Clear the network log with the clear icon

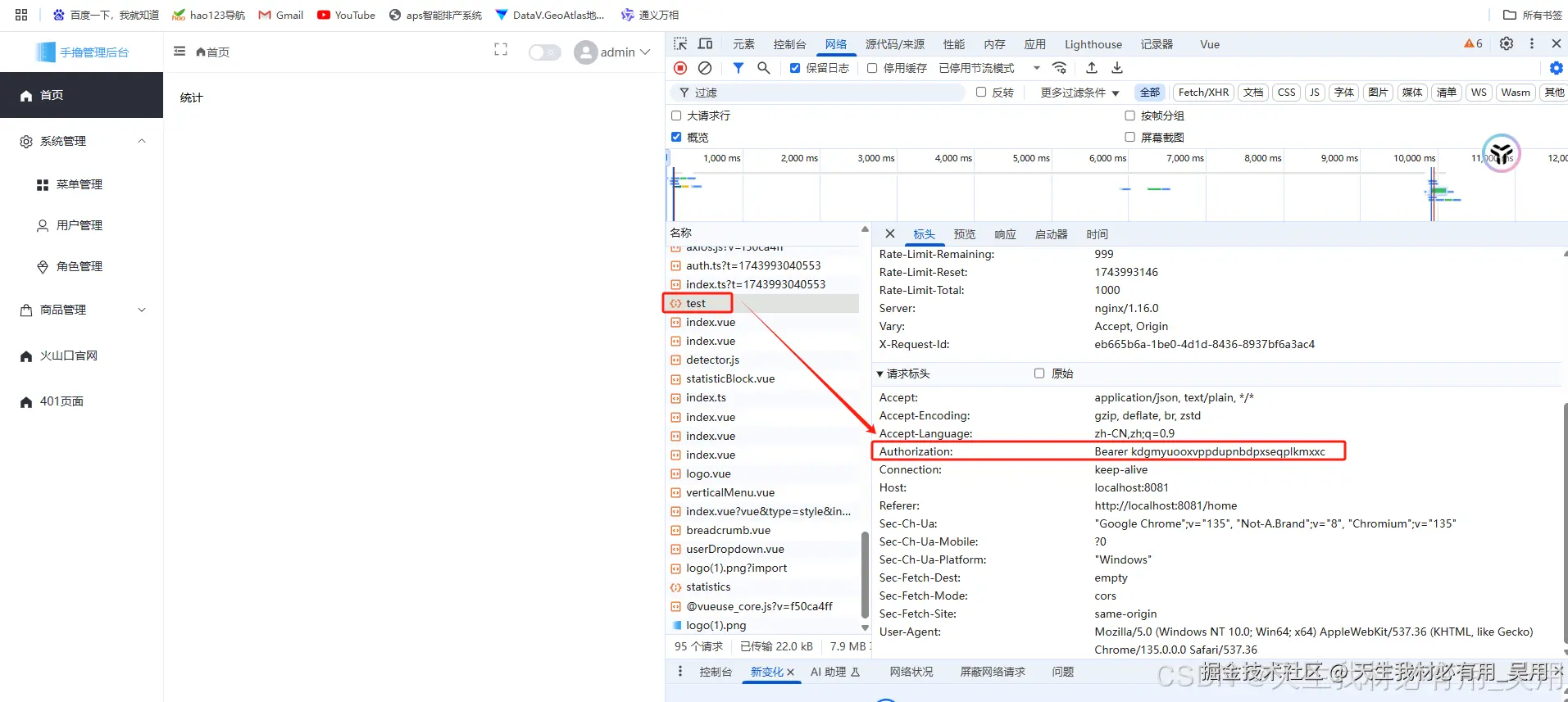(x=705, y=68)
